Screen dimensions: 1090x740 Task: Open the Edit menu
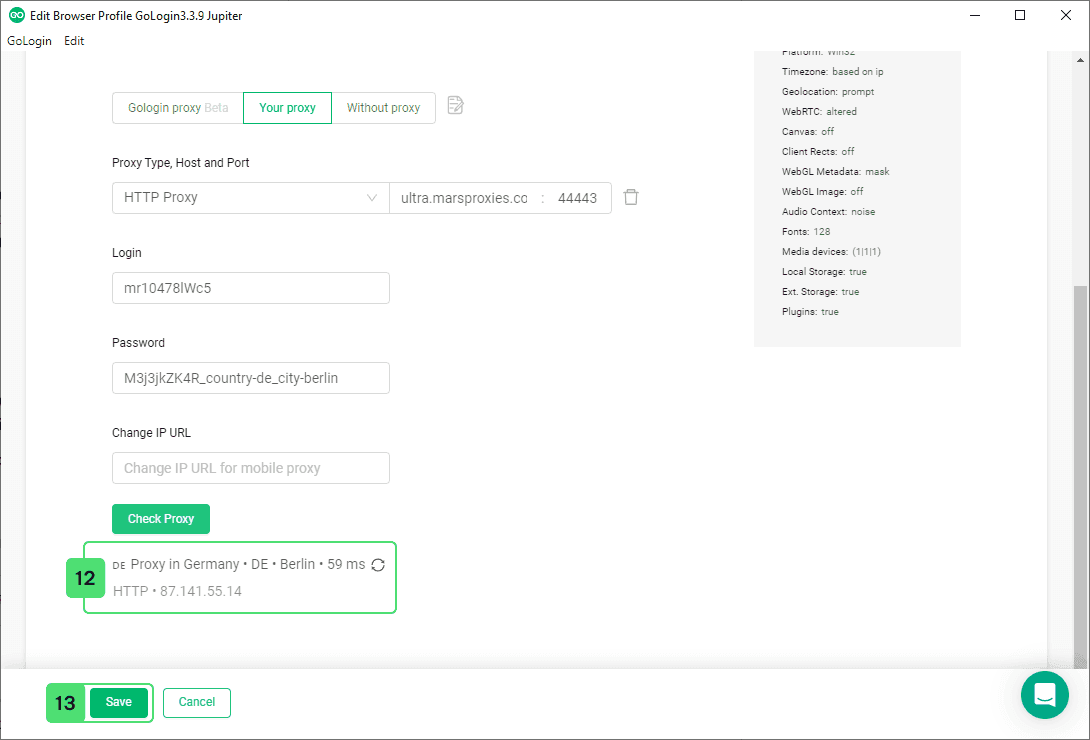(74, 41)
